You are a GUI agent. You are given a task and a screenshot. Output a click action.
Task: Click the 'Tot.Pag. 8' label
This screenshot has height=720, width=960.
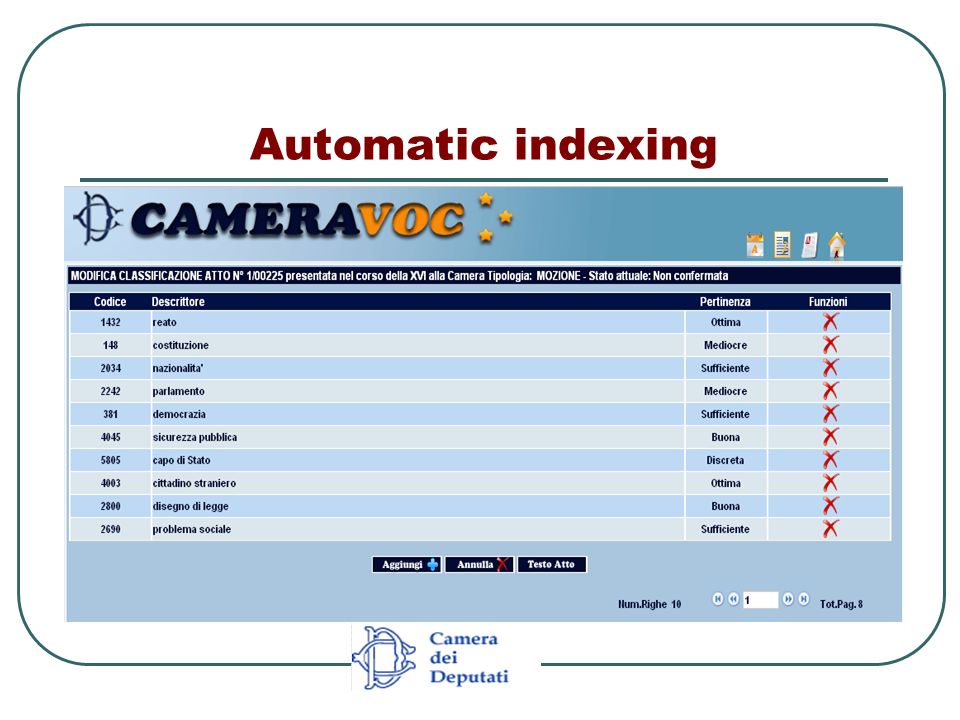click(841, 604)
